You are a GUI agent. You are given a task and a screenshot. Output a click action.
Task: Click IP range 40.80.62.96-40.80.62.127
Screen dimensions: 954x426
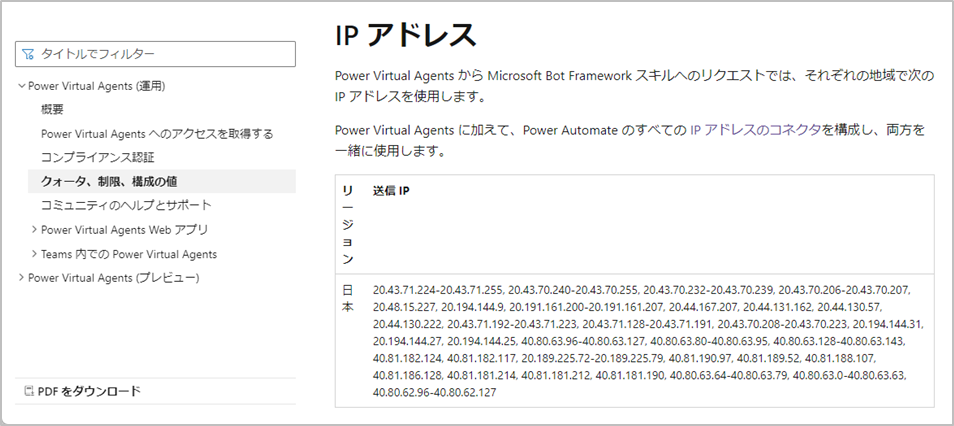coord(434,393)
